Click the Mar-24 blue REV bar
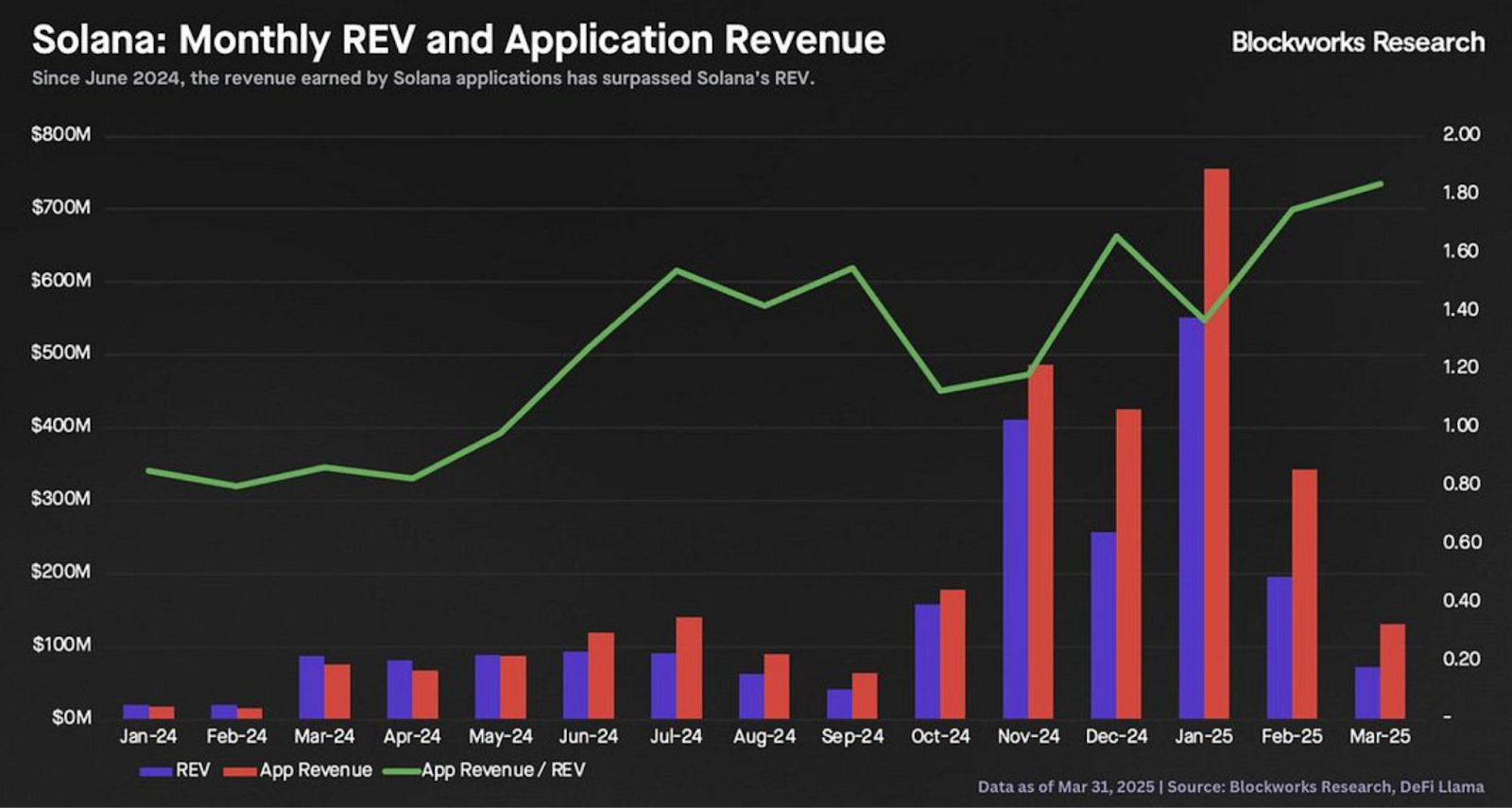The image size is (1512, 808). click(x=312, y=687)
